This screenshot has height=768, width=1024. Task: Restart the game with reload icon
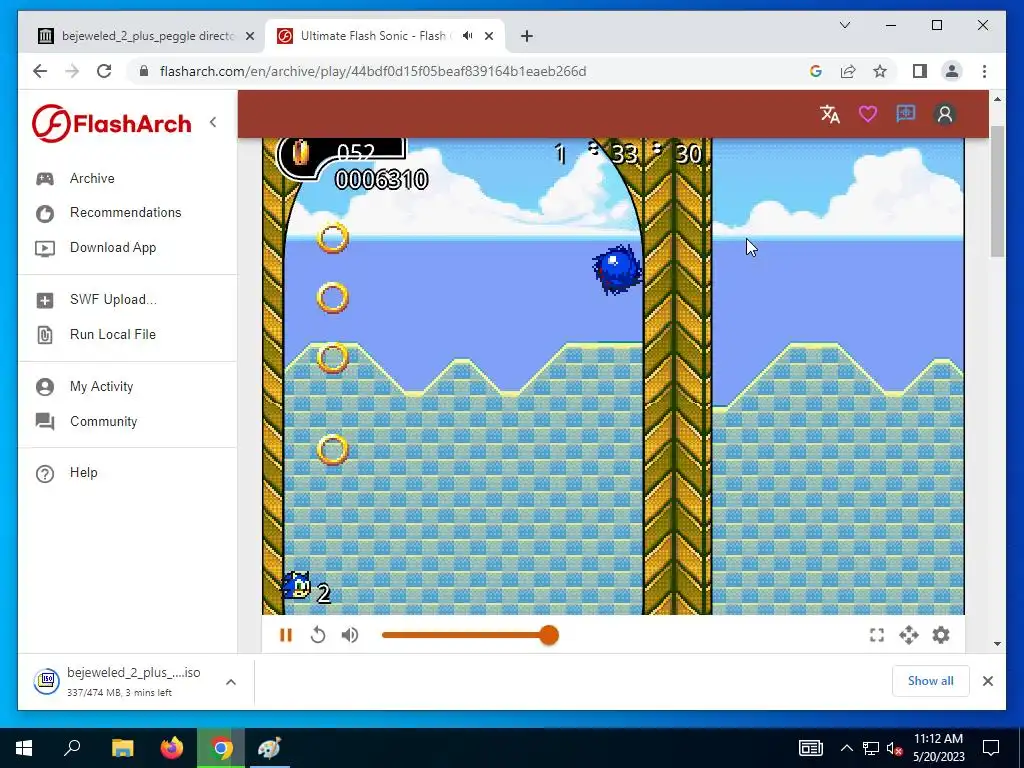pyautogui.click(x=317, y=635)
